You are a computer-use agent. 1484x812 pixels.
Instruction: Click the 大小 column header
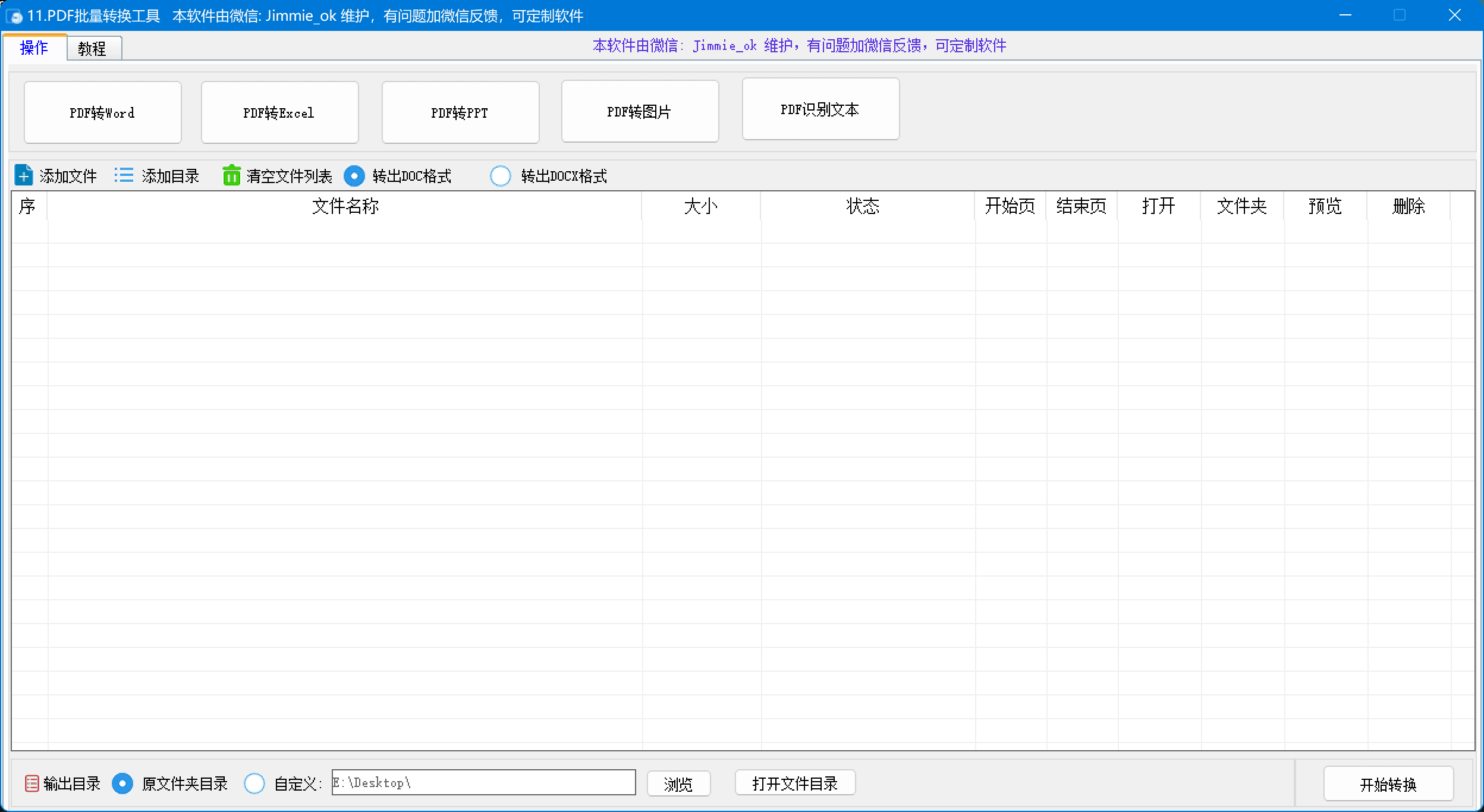click(x=701, y=206)
